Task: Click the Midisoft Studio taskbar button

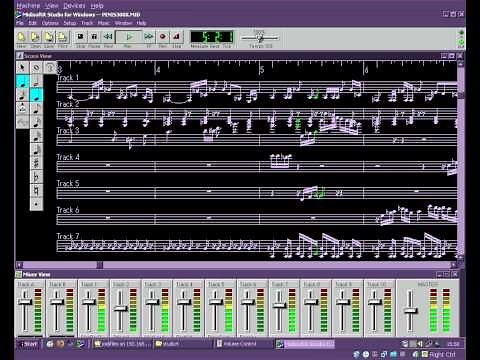Action: click(x=305, y=344)
